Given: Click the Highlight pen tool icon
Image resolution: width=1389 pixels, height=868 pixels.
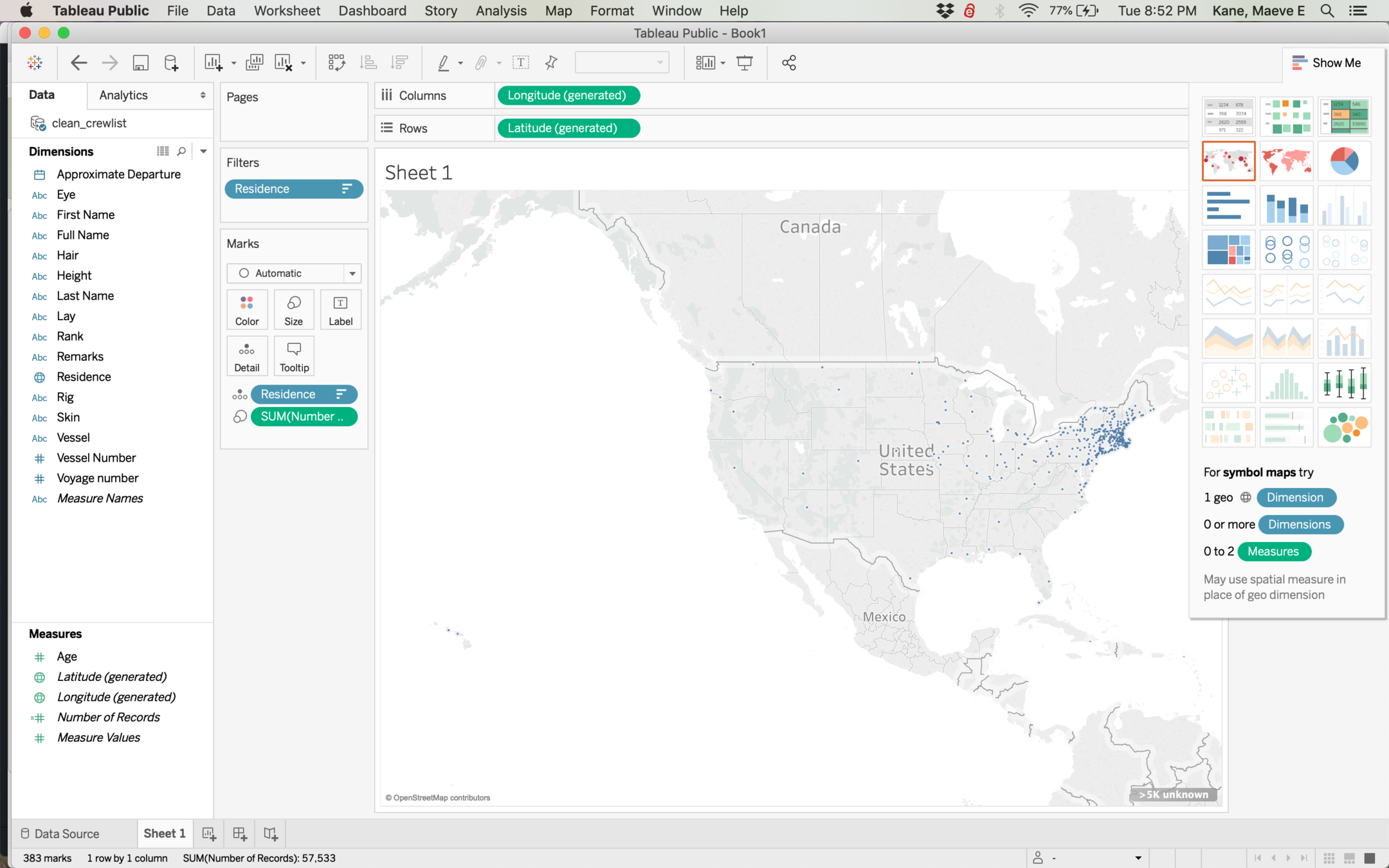Looking at the screenshot, I should point(444,62).
